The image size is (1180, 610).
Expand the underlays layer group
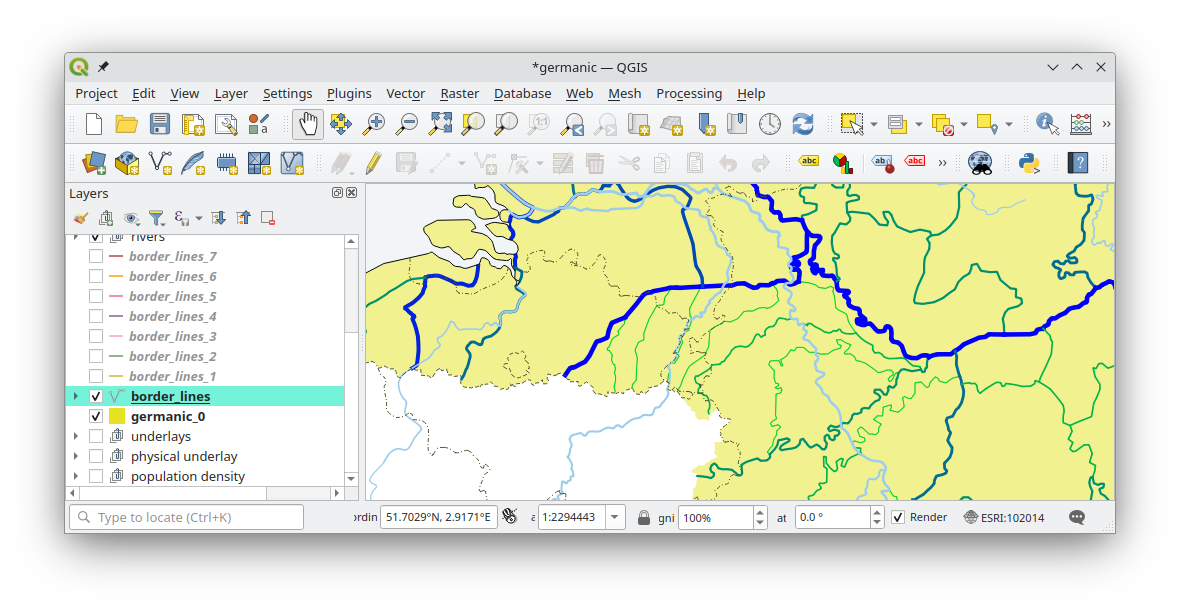coord(76,436)
